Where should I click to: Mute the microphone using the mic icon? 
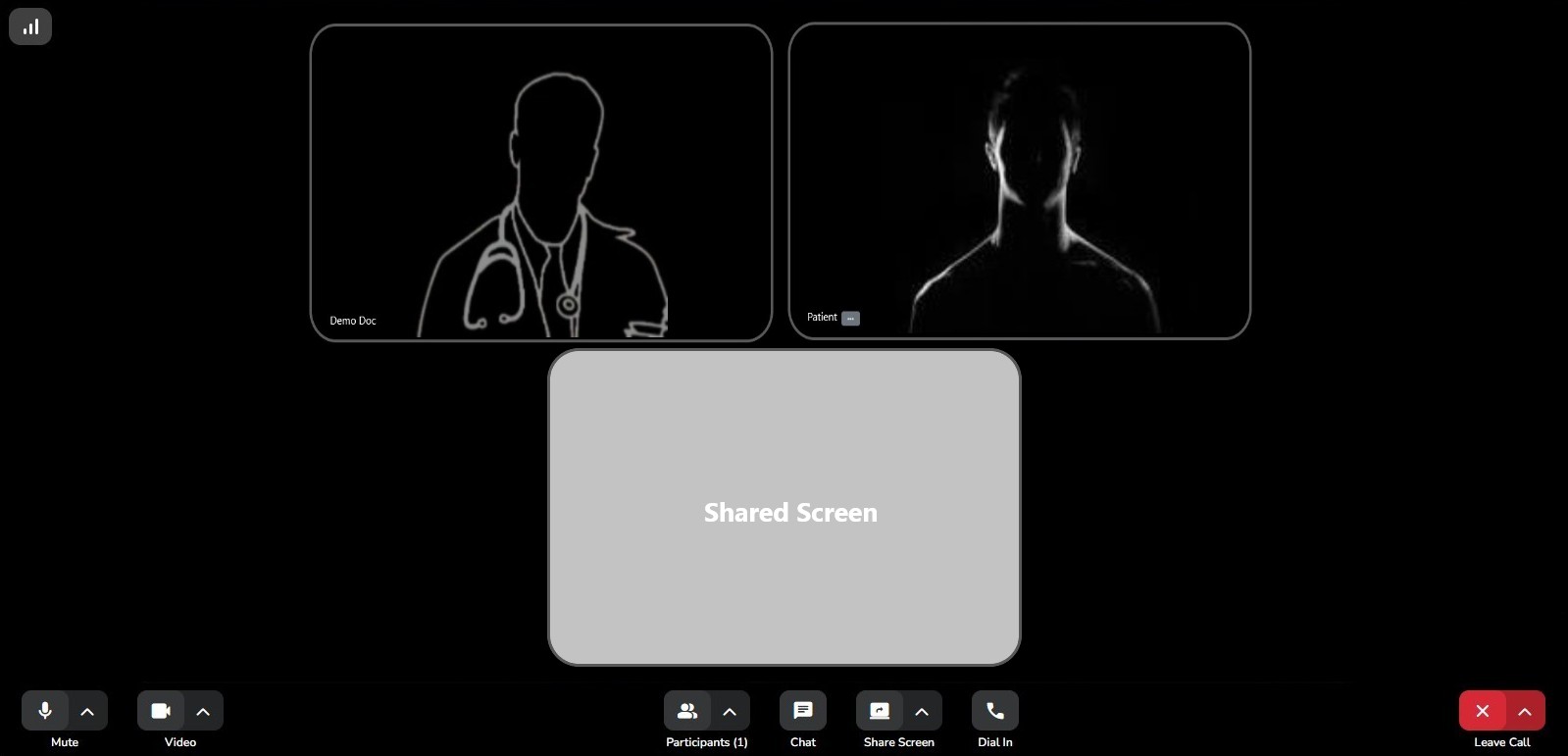point(45,711)
